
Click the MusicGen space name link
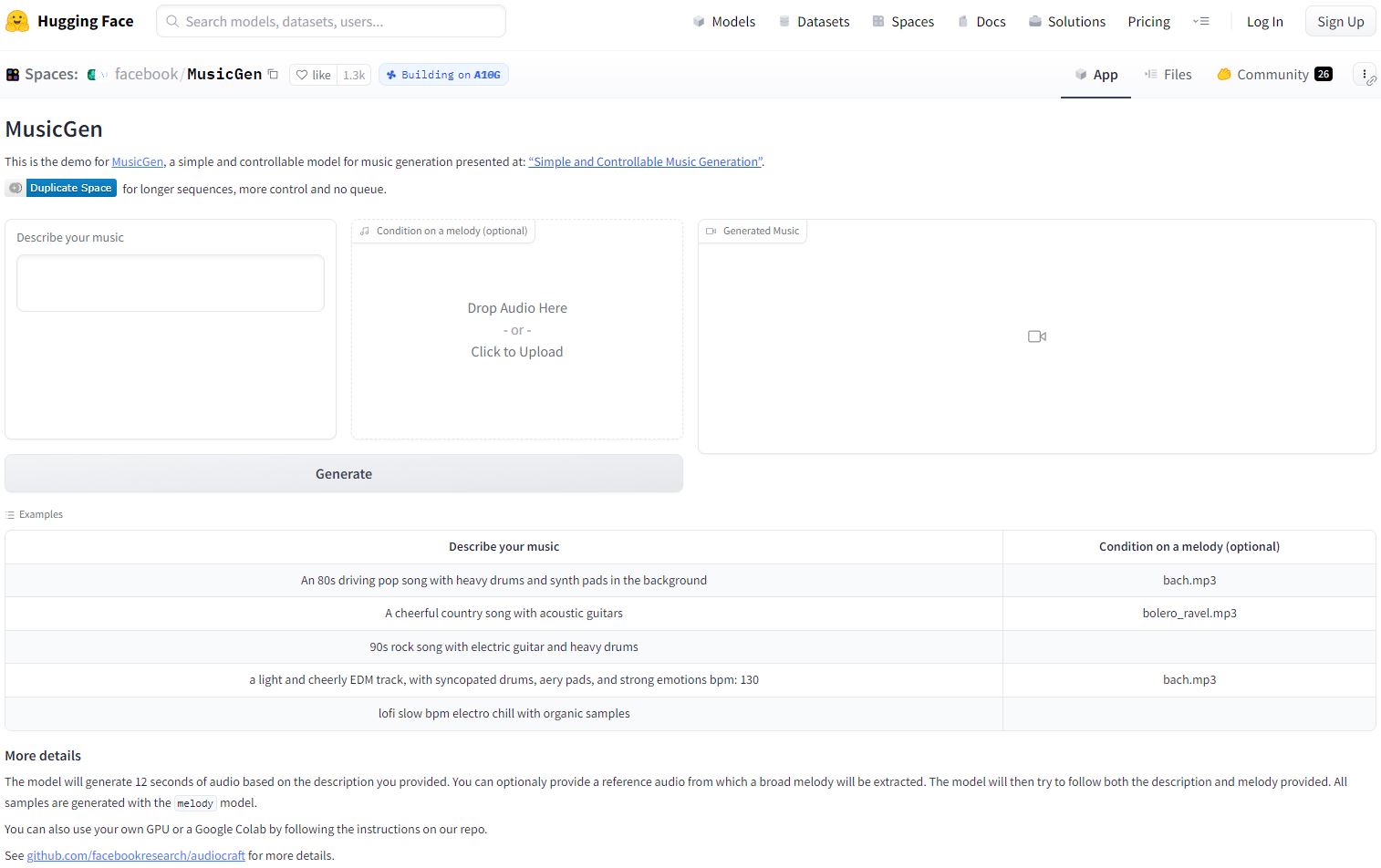224,74
